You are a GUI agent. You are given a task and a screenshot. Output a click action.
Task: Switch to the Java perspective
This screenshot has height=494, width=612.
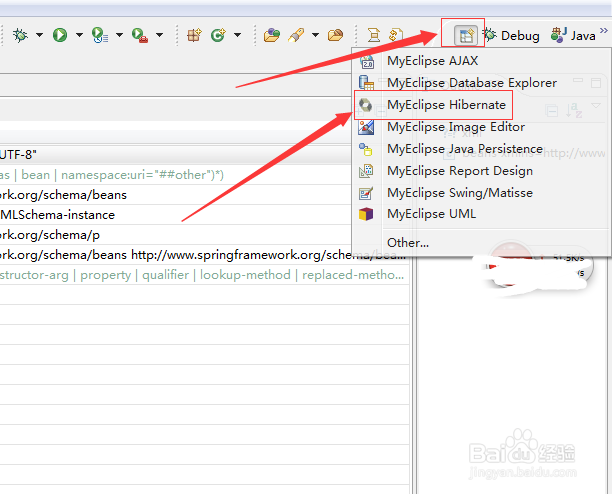coord(573,36)
